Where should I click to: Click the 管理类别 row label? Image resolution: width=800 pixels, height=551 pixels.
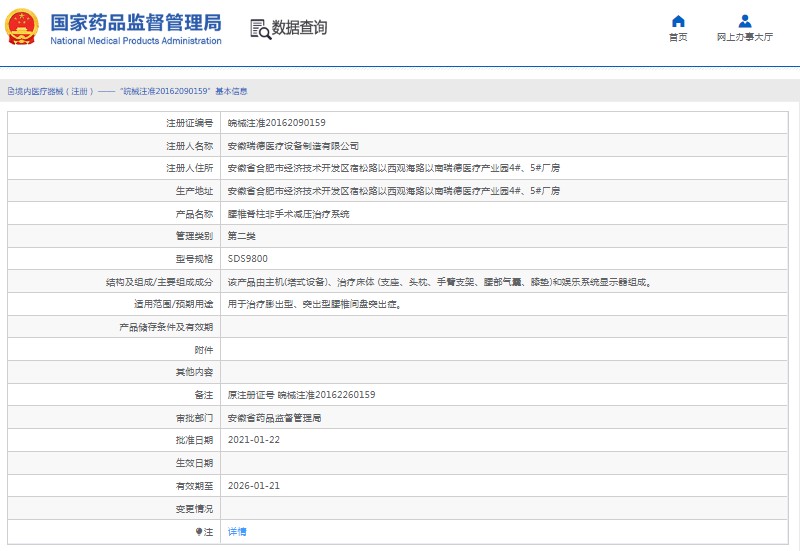pyautogui.click(x=194, y=236)
